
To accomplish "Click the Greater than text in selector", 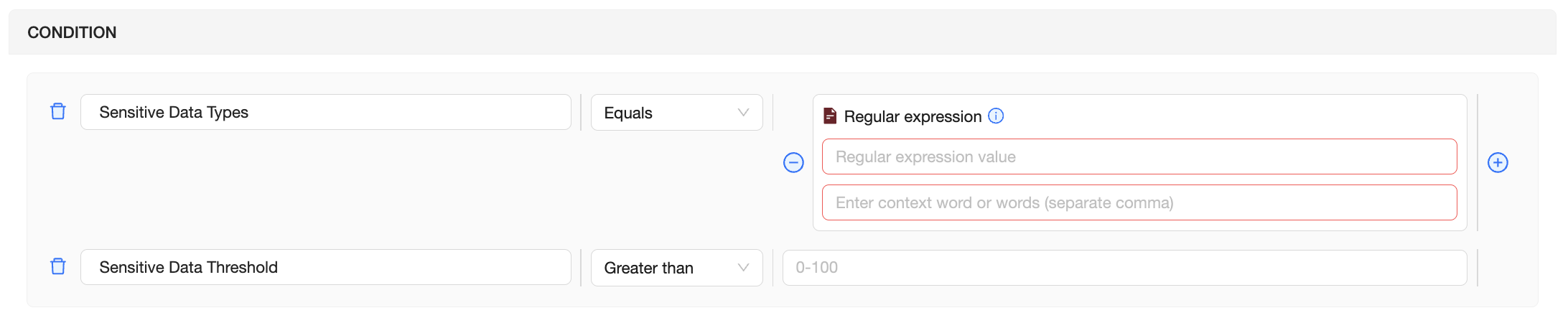I will 648,268.
